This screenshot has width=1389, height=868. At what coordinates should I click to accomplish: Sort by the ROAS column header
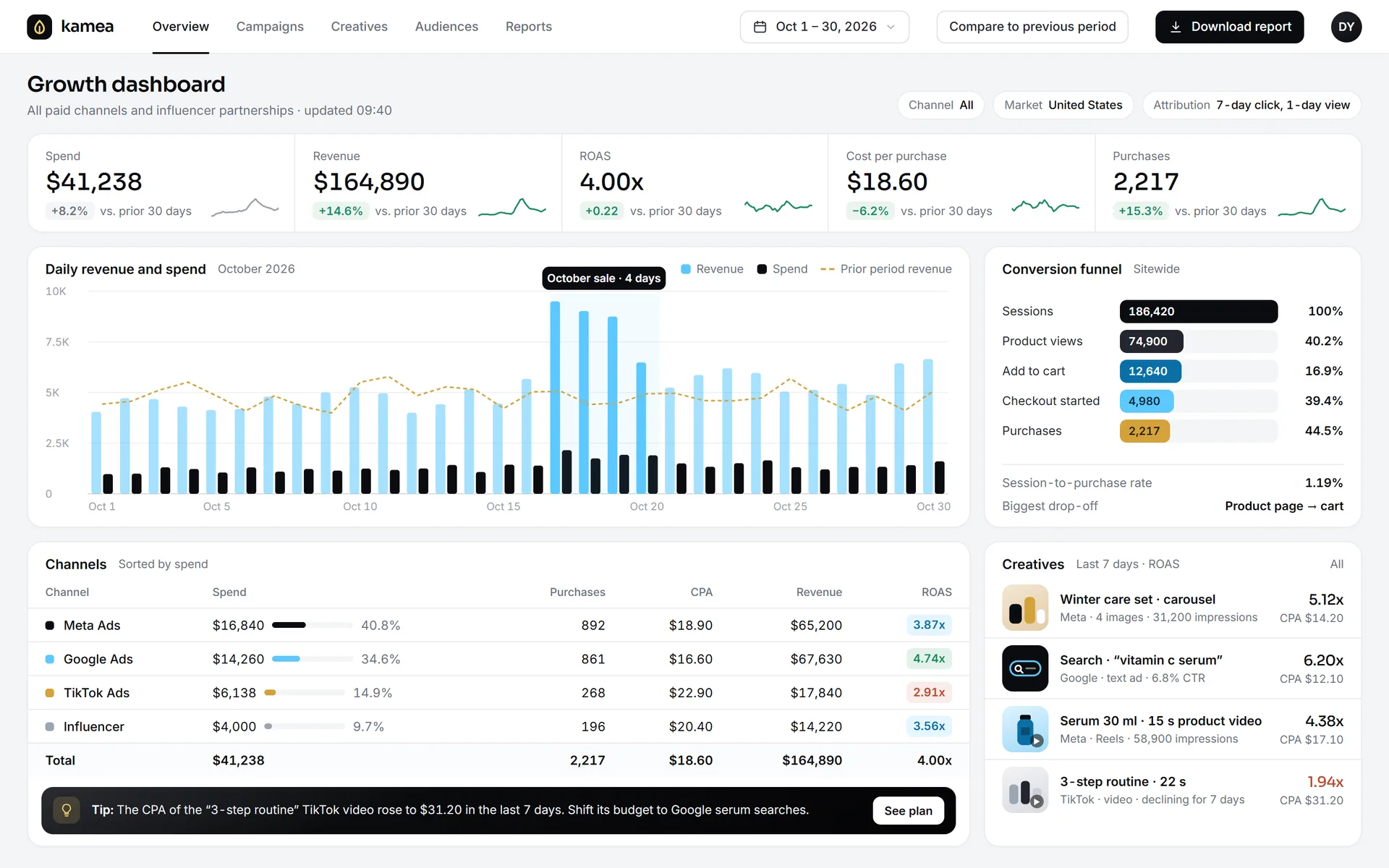[936, 592]
